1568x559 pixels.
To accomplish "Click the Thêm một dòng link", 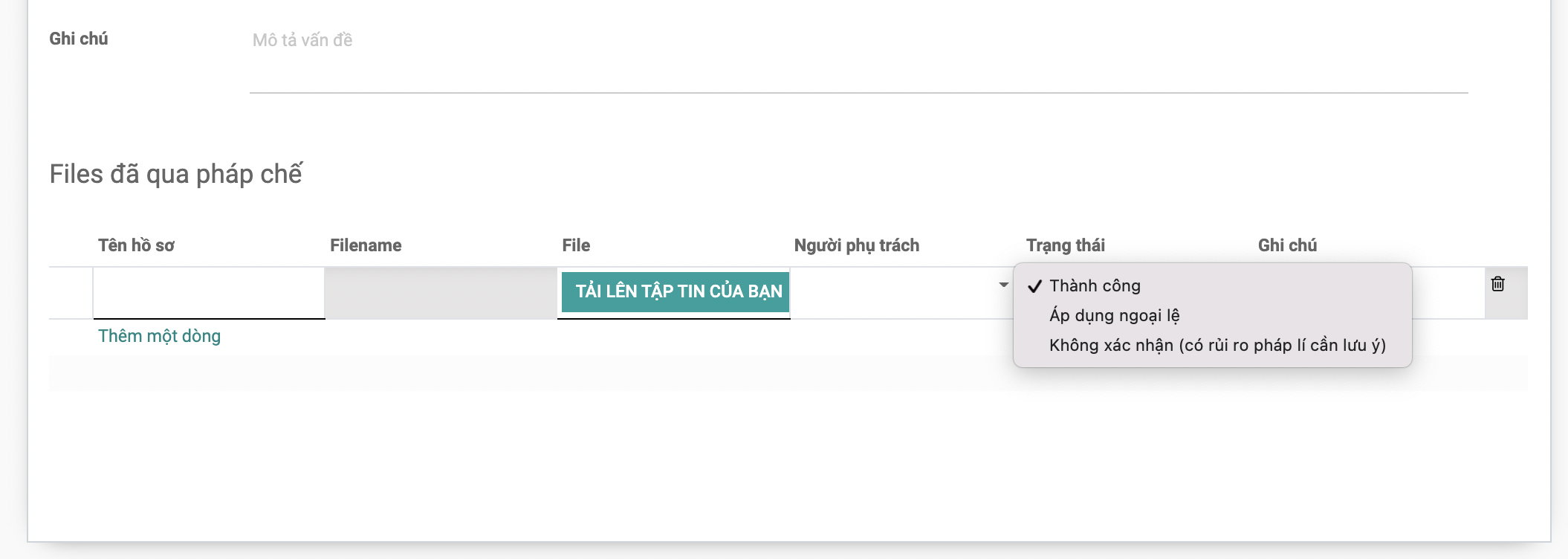I will coord(159,336).
